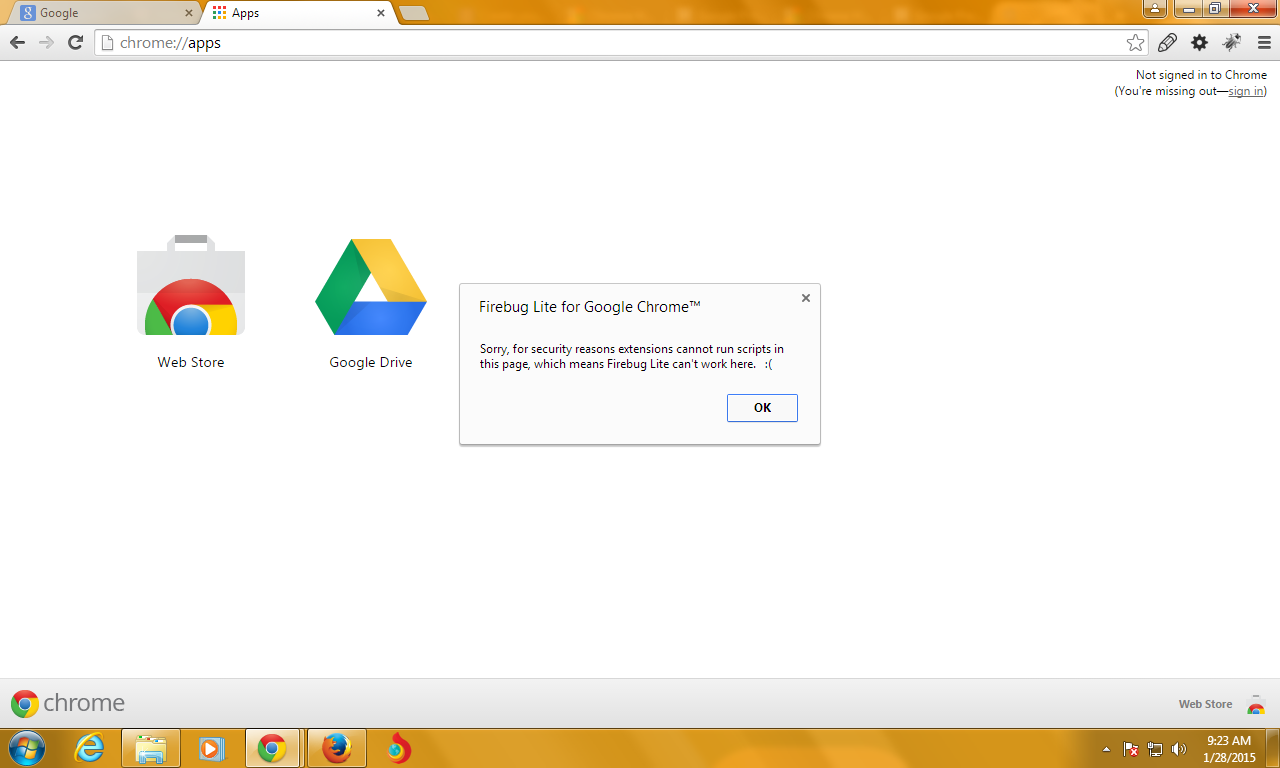Open the flame-like app icon in the taskbar

click(398, 748)
